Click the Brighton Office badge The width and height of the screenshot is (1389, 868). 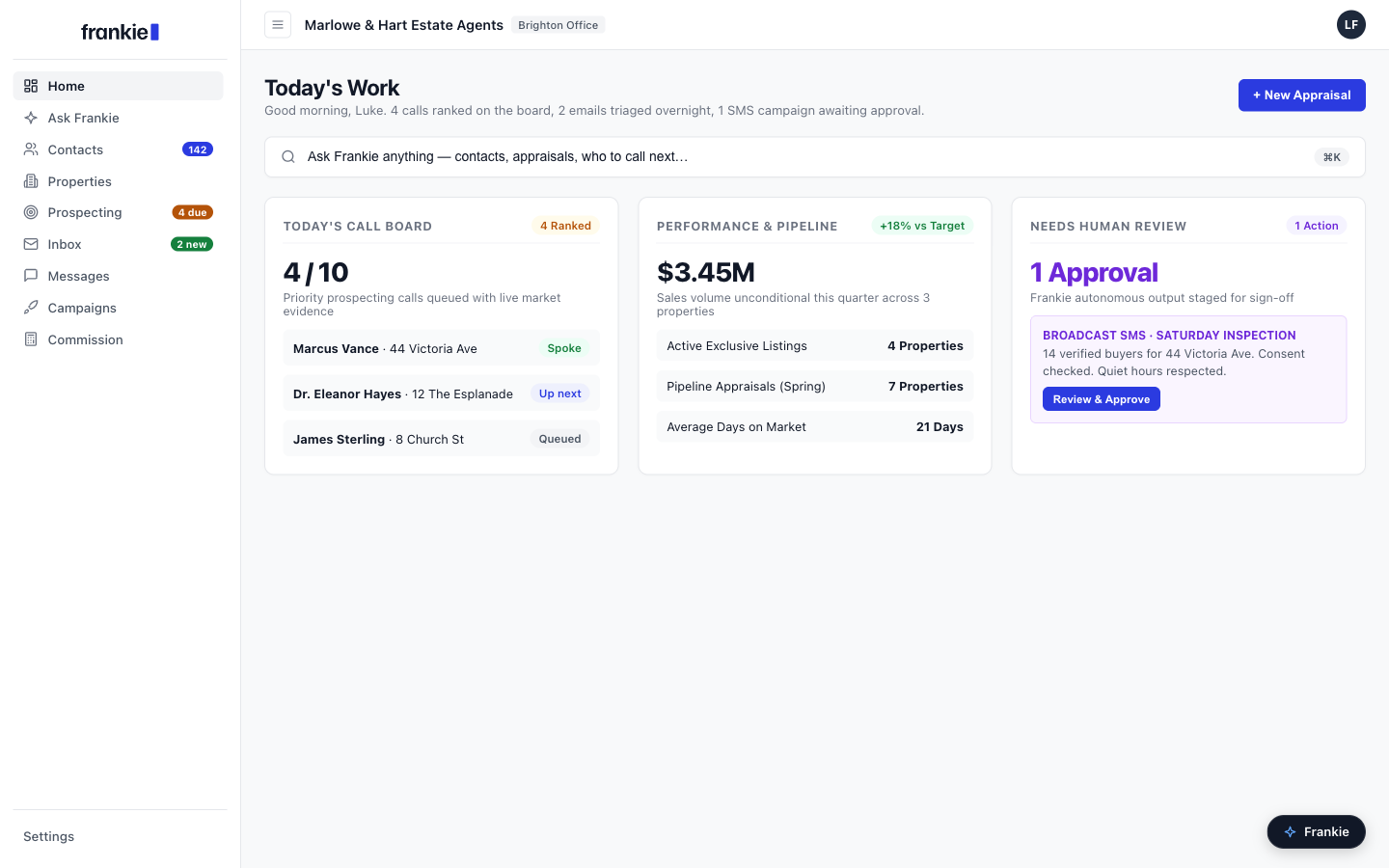[x=558, y=25]
